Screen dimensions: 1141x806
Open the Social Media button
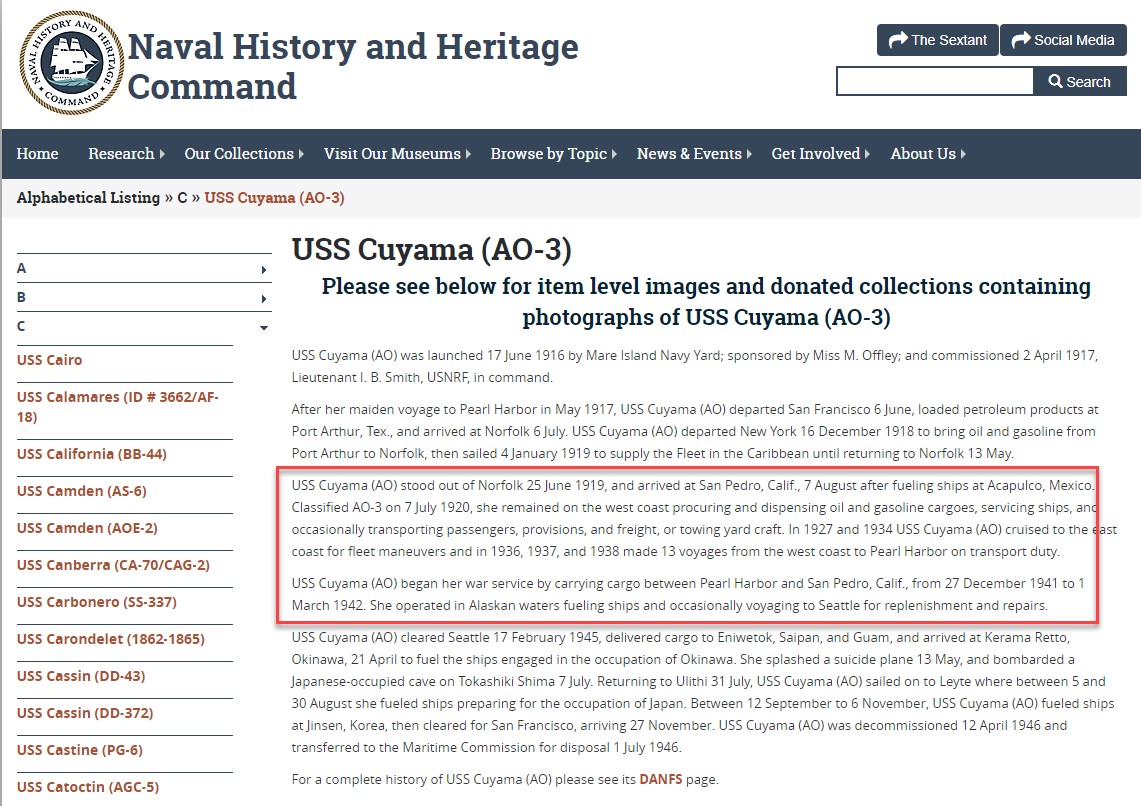1063,40
